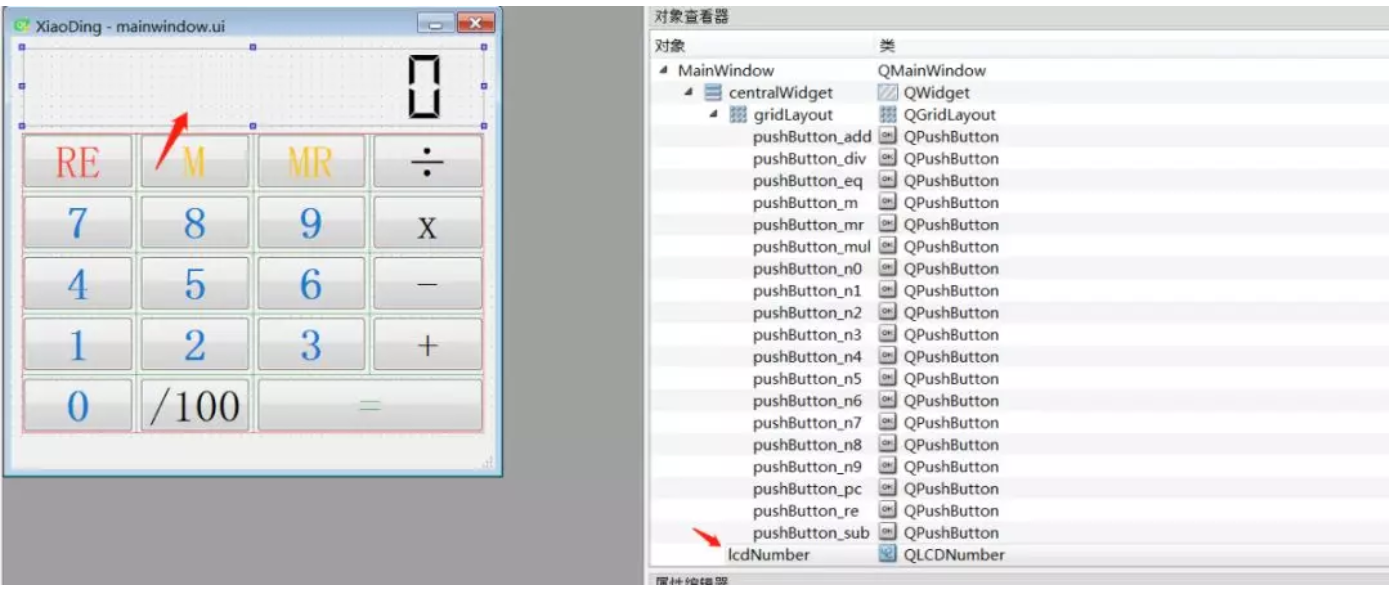
Task: Select pushButton_n2 in object inspector
Action: pos(807,312)
